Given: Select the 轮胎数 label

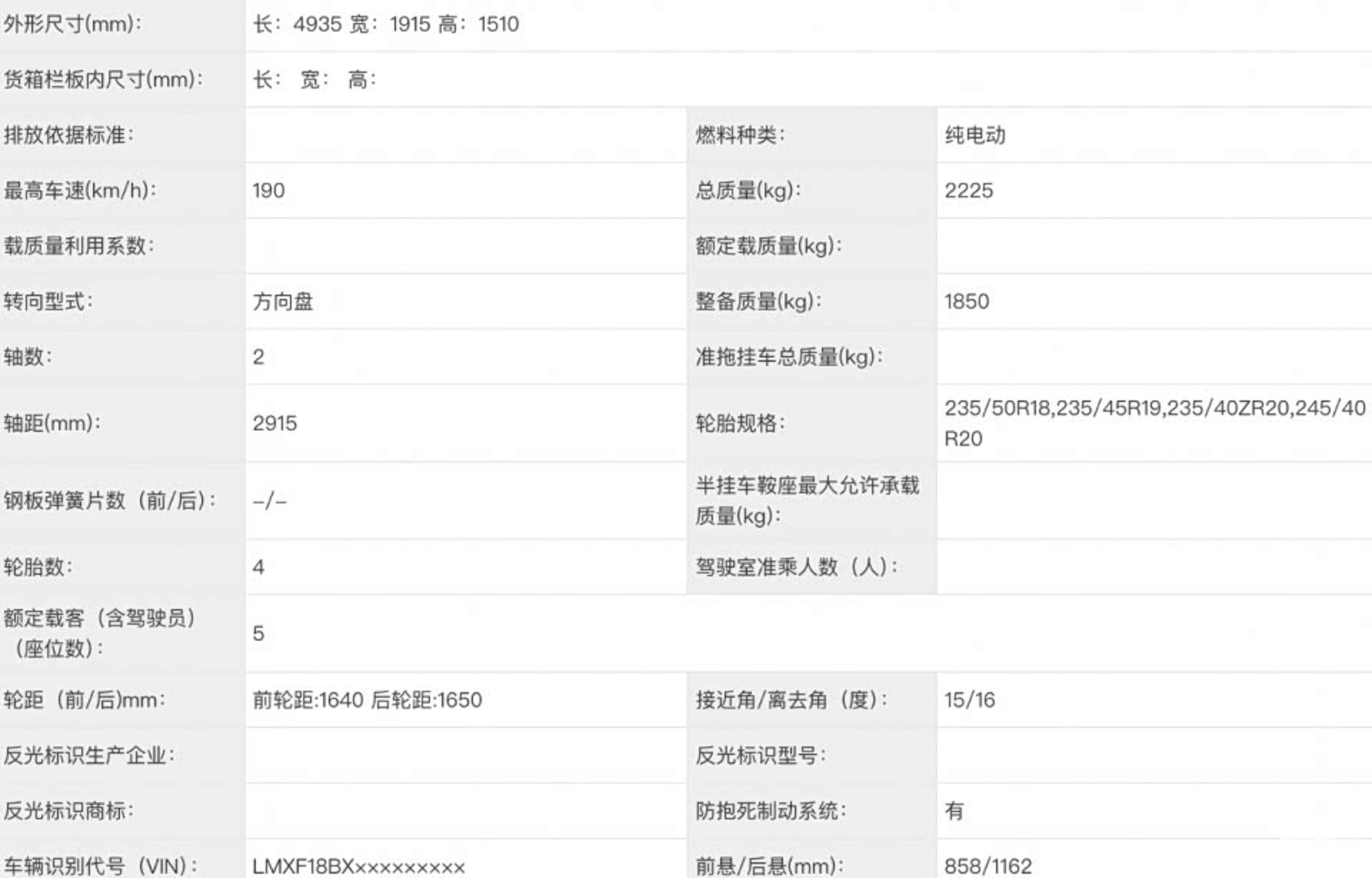Looking at the screenshot, I should 38,568.
